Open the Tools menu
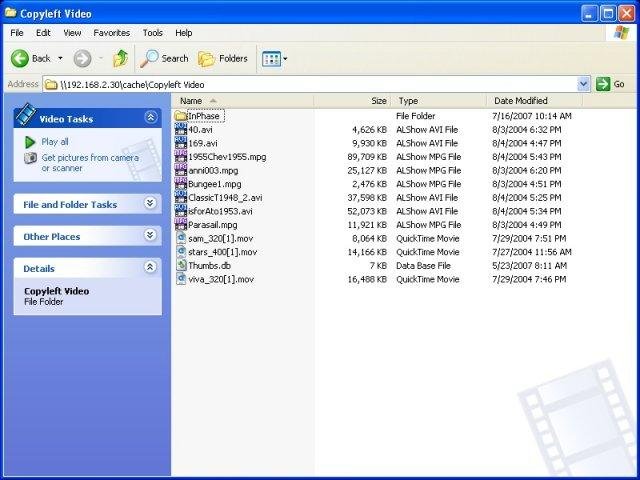 [153, 33]
